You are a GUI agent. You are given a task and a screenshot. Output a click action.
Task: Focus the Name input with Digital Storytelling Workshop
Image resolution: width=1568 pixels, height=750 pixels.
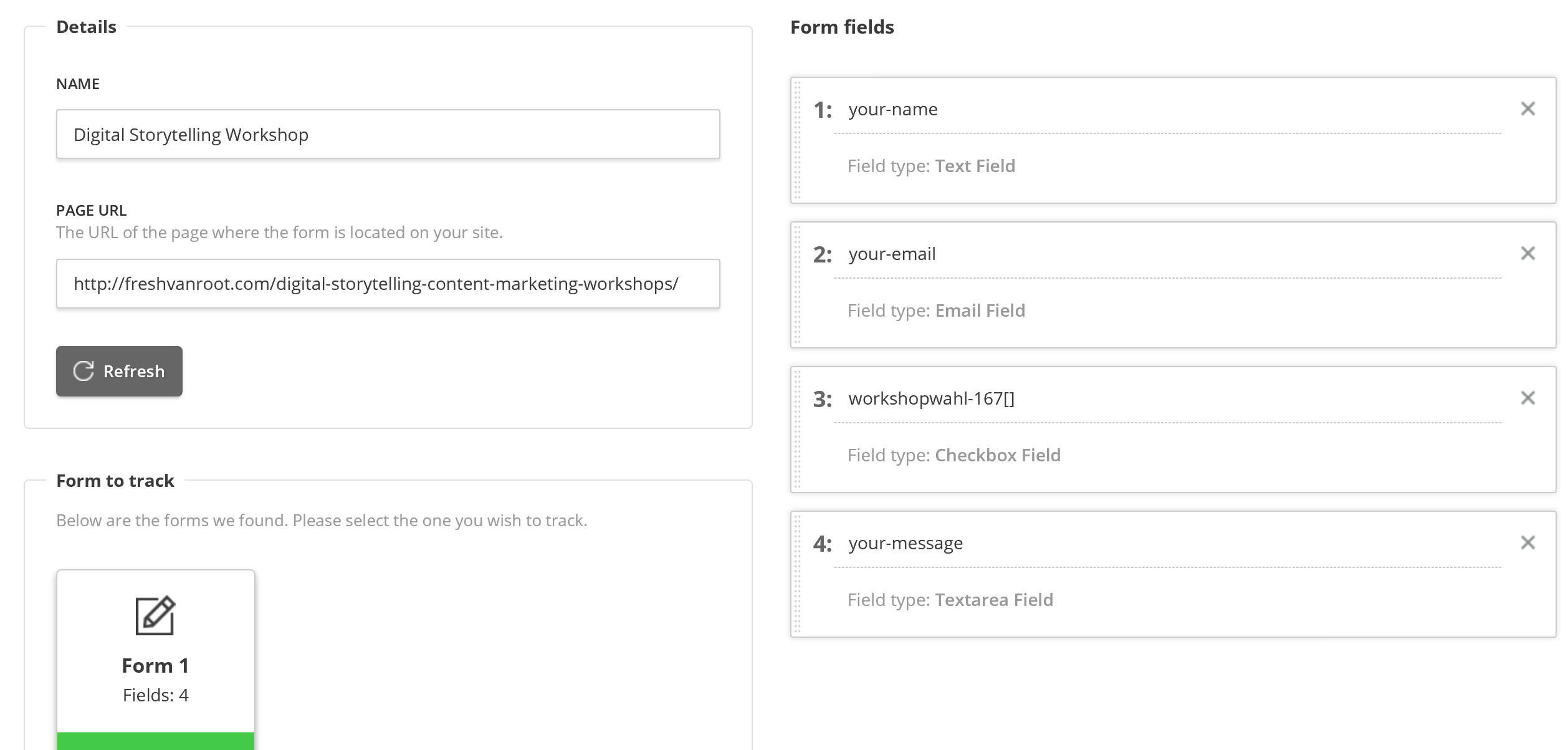(x=388, y=135)
